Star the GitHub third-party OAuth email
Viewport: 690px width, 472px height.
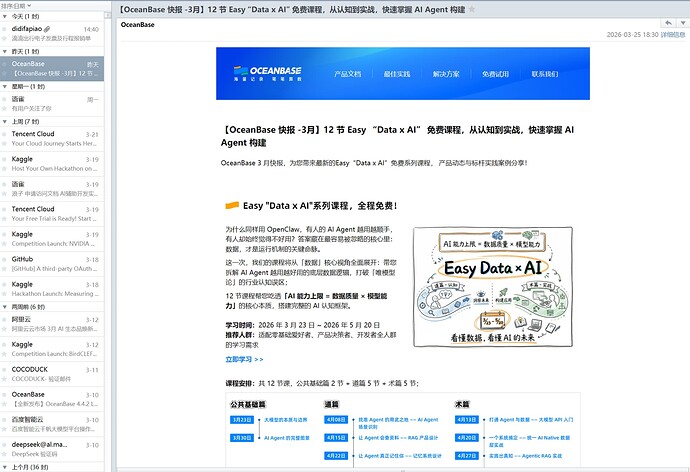point(4,269)
